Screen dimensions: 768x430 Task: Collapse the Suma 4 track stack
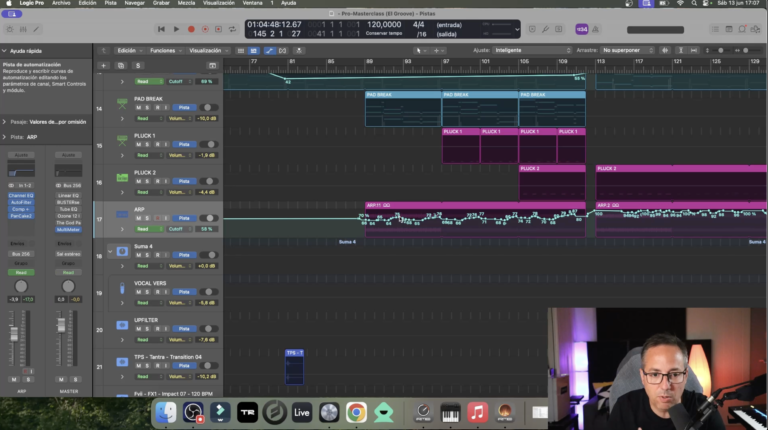[x=110, y=251]
